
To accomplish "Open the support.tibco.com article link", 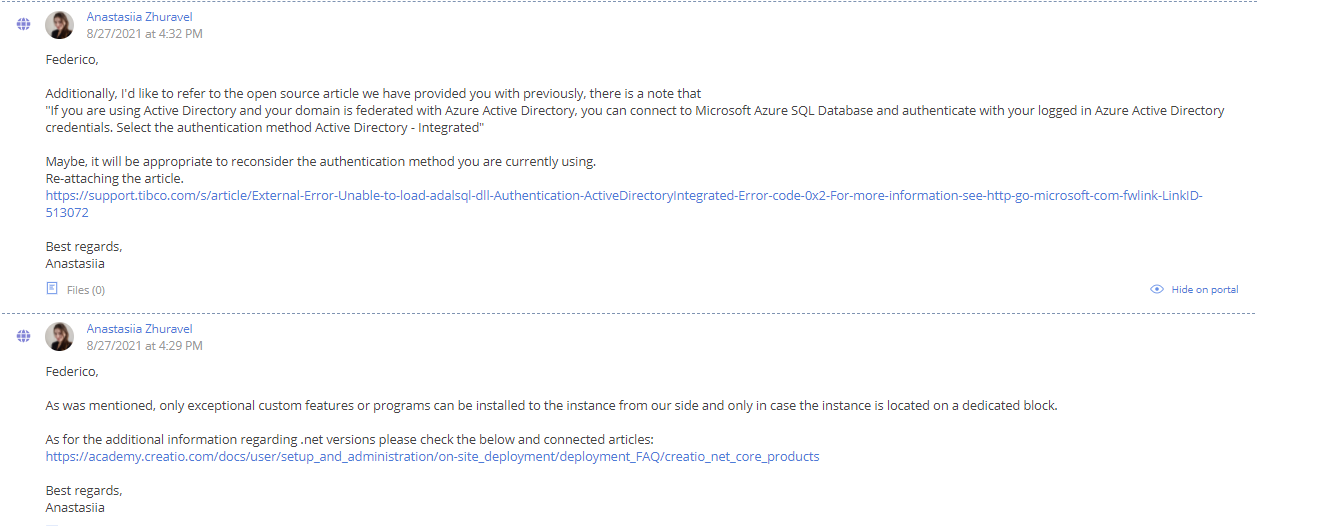I will pyautogui.click(x=624, y=204).
